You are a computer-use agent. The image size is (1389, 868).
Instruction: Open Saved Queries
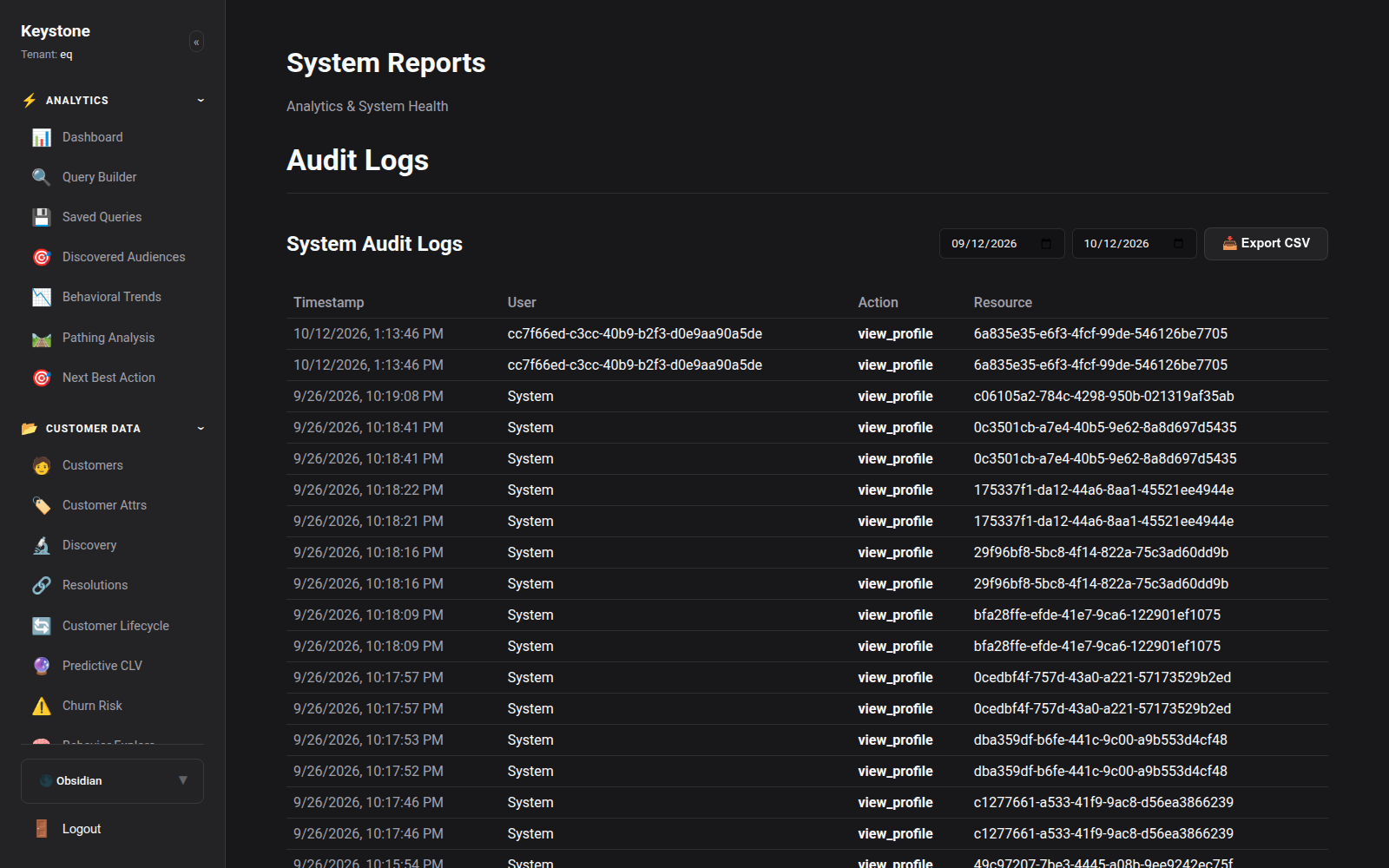[102, 217]
